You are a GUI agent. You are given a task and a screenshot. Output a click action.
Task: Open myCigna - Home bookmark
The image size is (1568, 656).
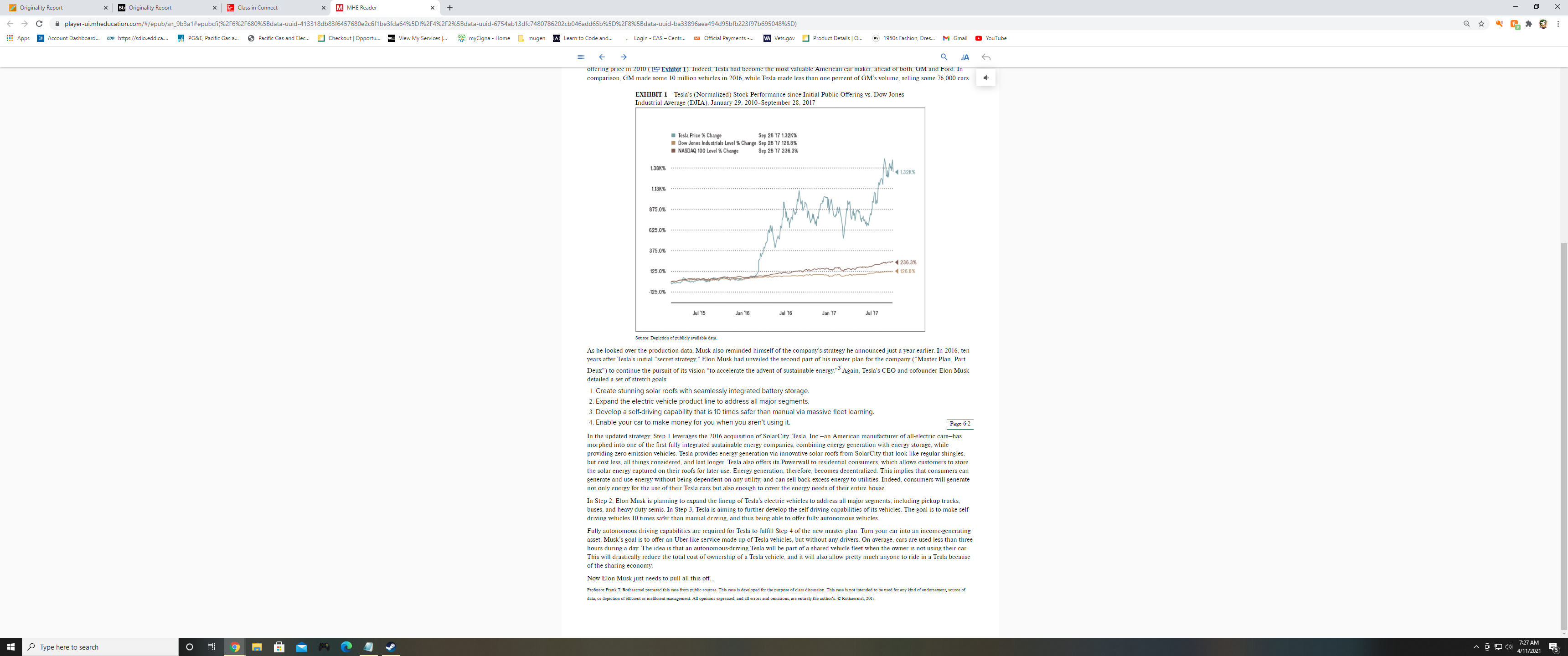click(484, 38)
